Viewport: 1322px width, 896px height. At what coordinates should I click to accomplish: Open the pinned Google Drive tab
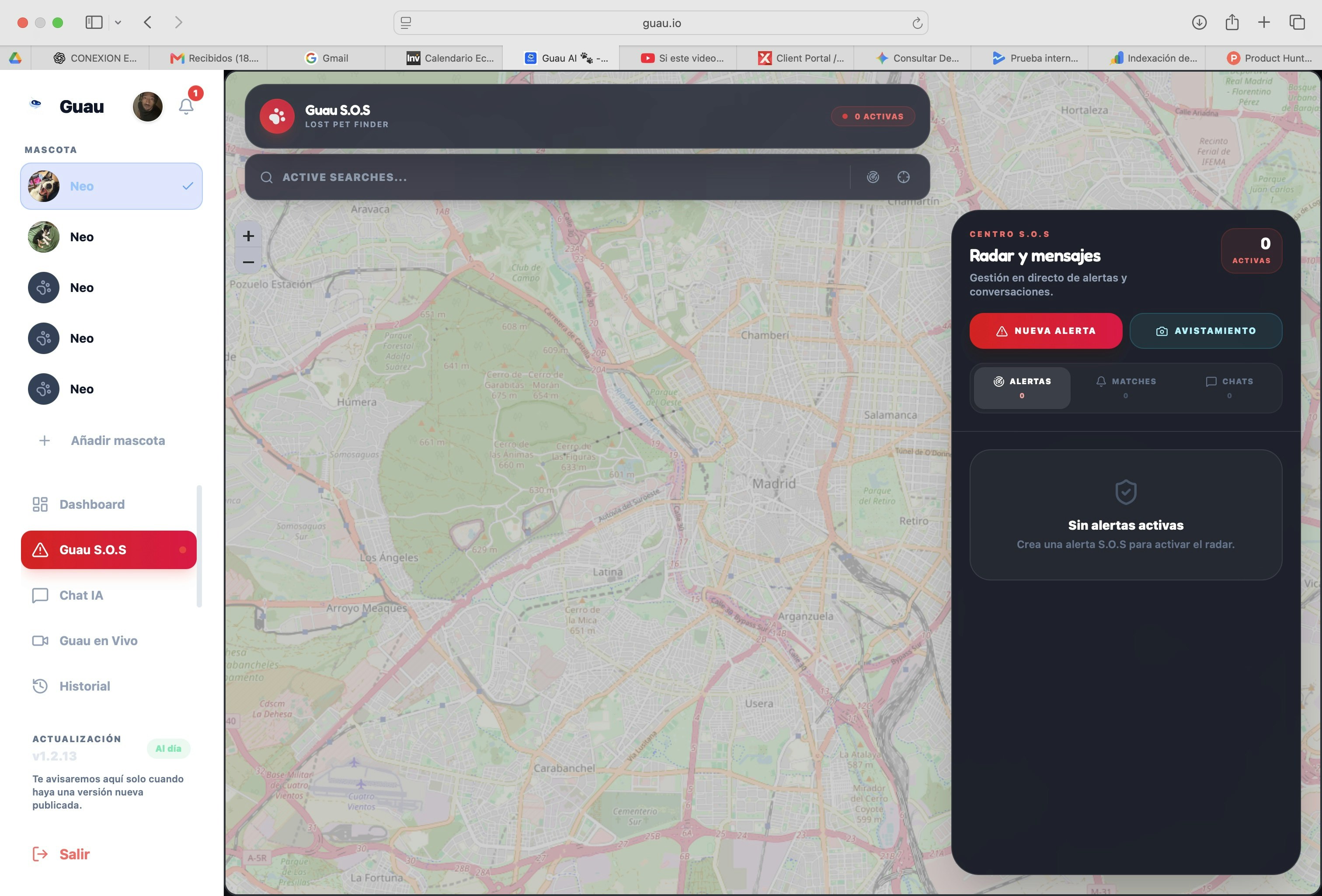pos(15,58)
